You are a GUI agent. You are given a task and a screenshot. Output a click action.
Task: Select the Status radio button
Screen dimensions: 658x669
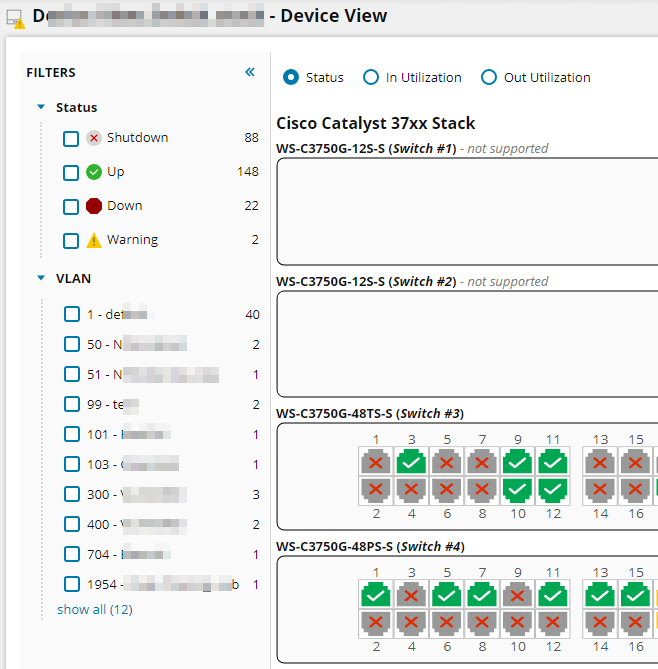[291, 77]
